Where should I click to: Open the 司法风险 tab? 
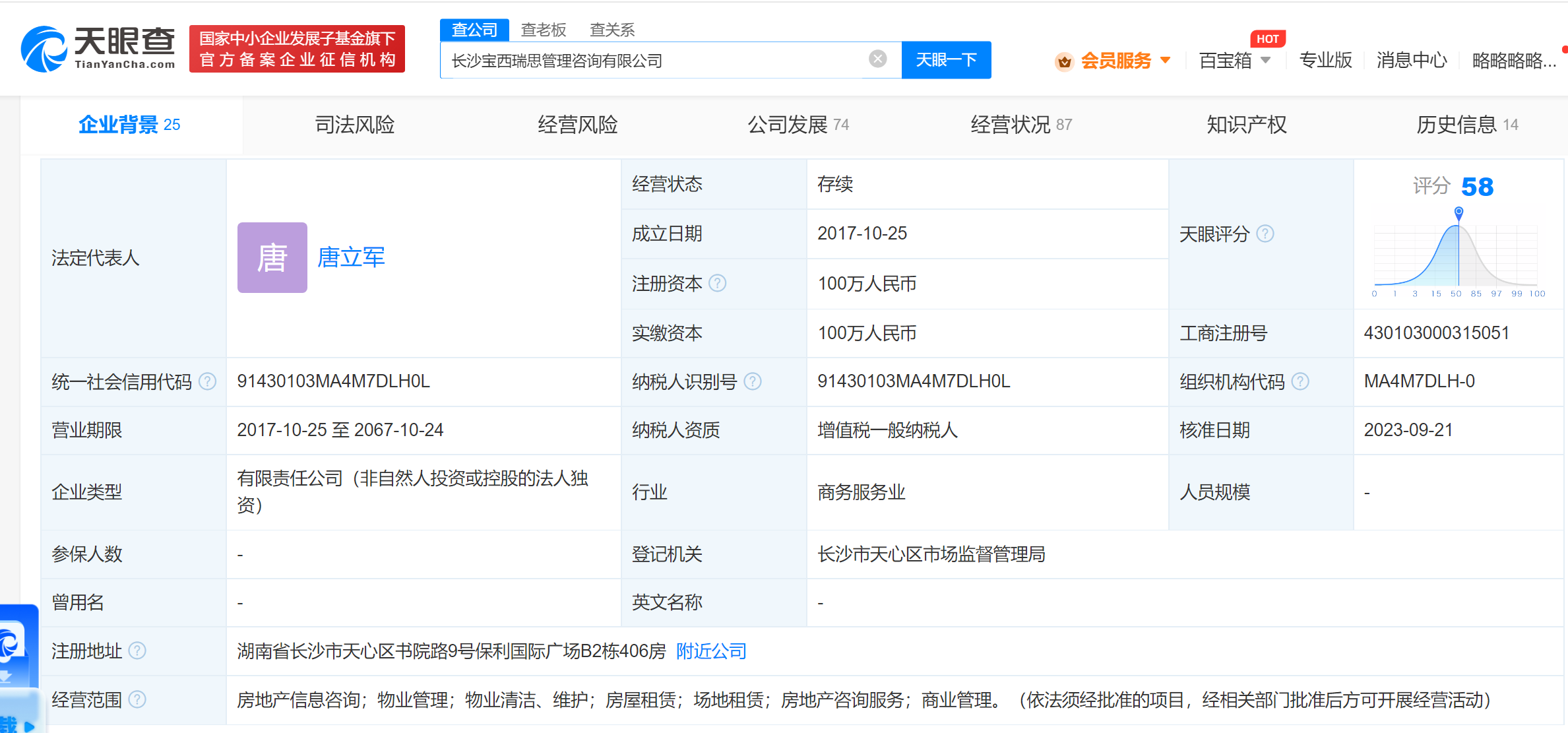(354, 125)
